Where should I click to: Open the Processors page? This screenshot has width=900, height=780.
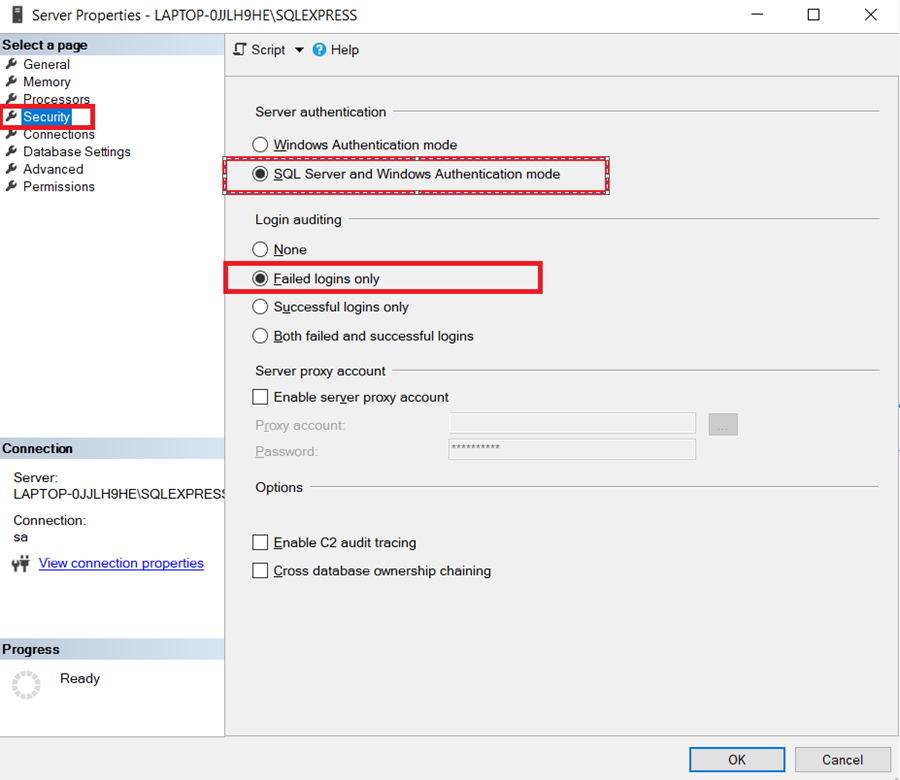pyautogui.click(x=56, y=99)
